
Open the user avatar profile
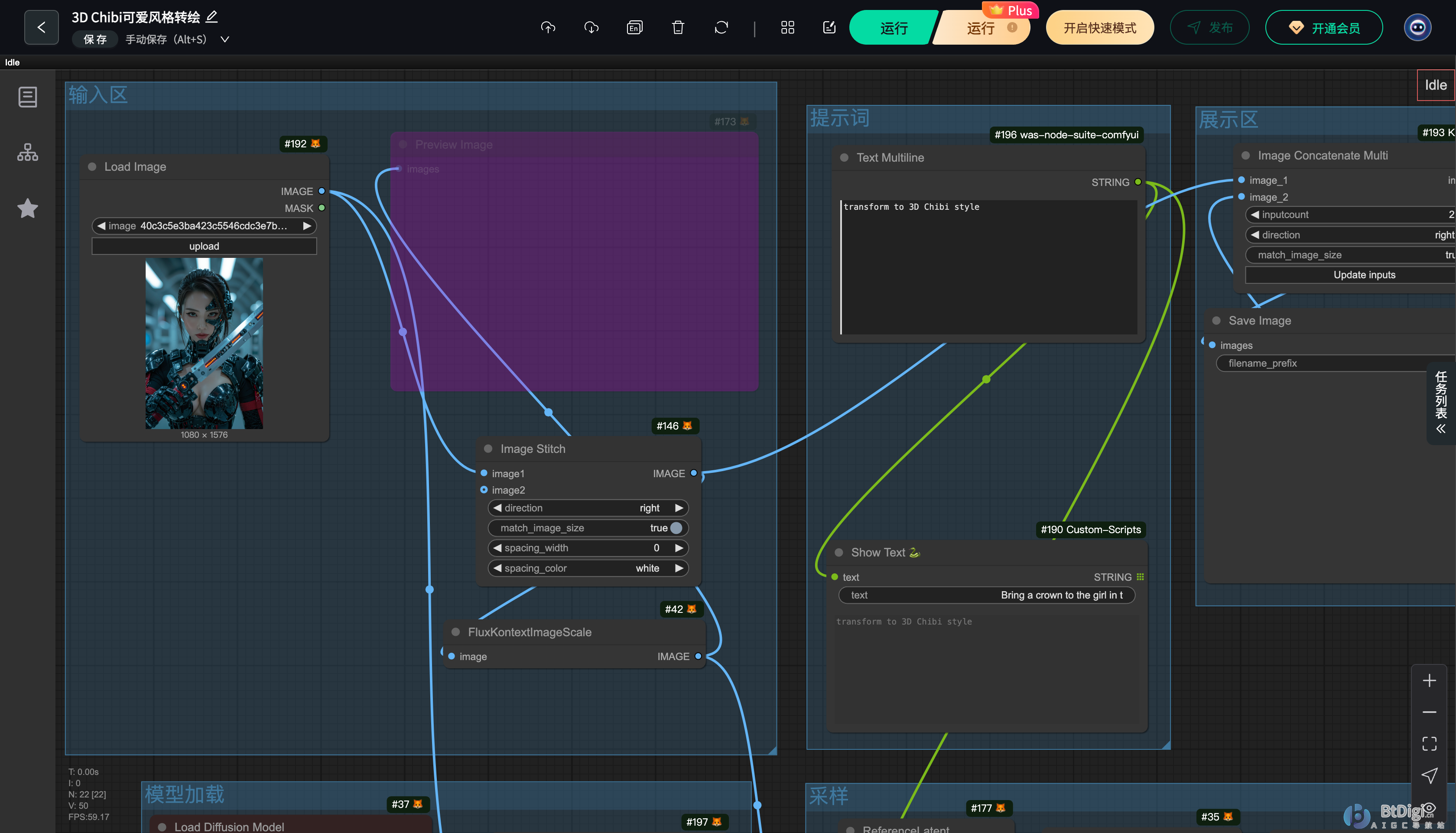pos(1418,27)
